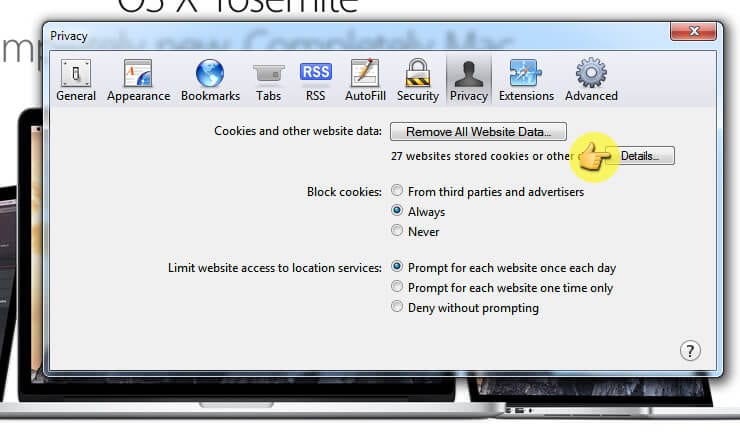Open the AutoFill preferences pane
The image size is (740, 444).
pos(365,80)
